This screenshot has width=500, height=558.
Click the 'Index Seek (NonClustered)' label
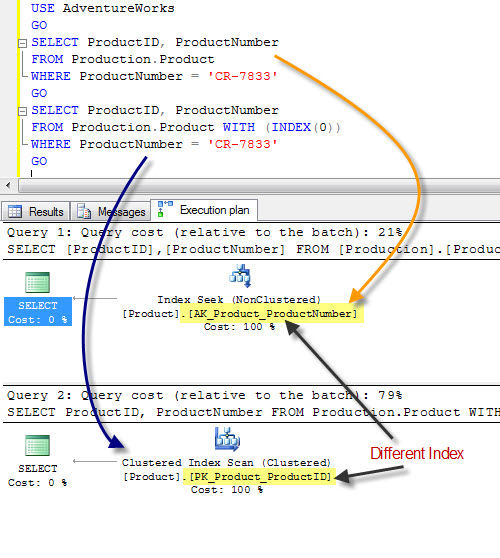[x=239, y=300]
